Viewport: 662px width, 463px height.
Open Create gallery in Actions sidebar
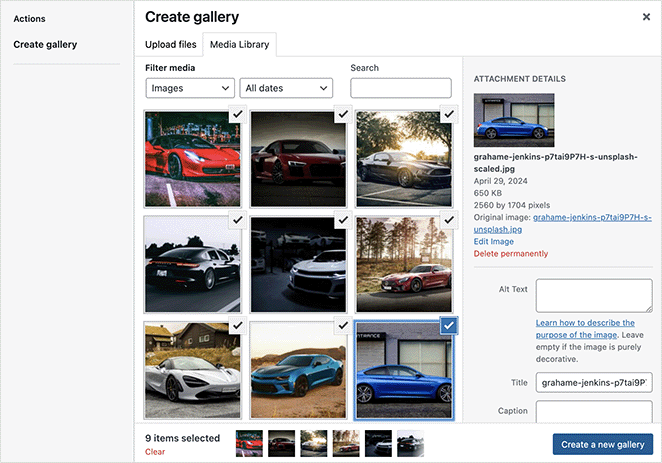coord(45,44)
